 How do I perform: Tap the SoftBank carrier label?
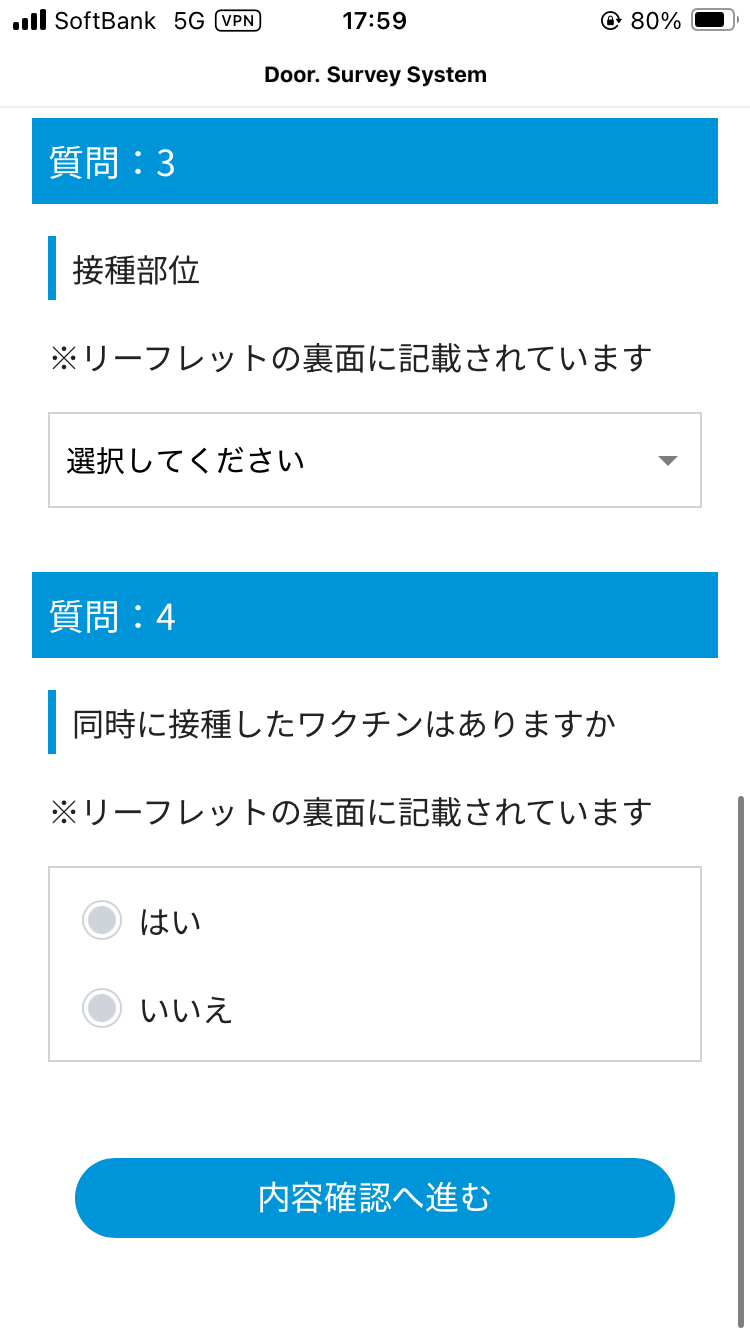point(107,20)
